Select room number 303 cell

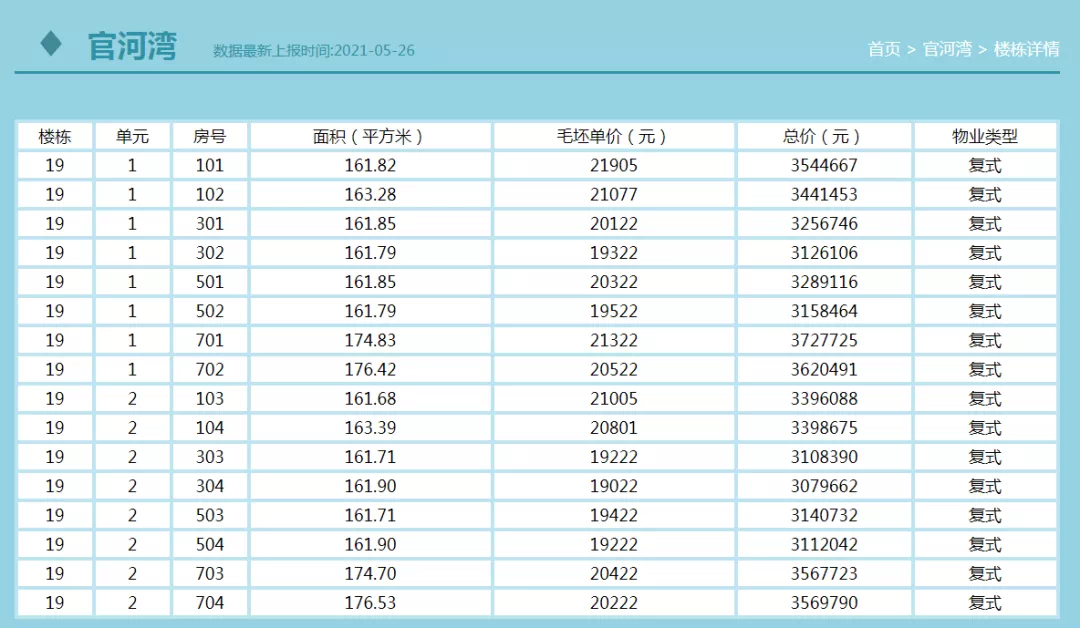click(209, 457)
